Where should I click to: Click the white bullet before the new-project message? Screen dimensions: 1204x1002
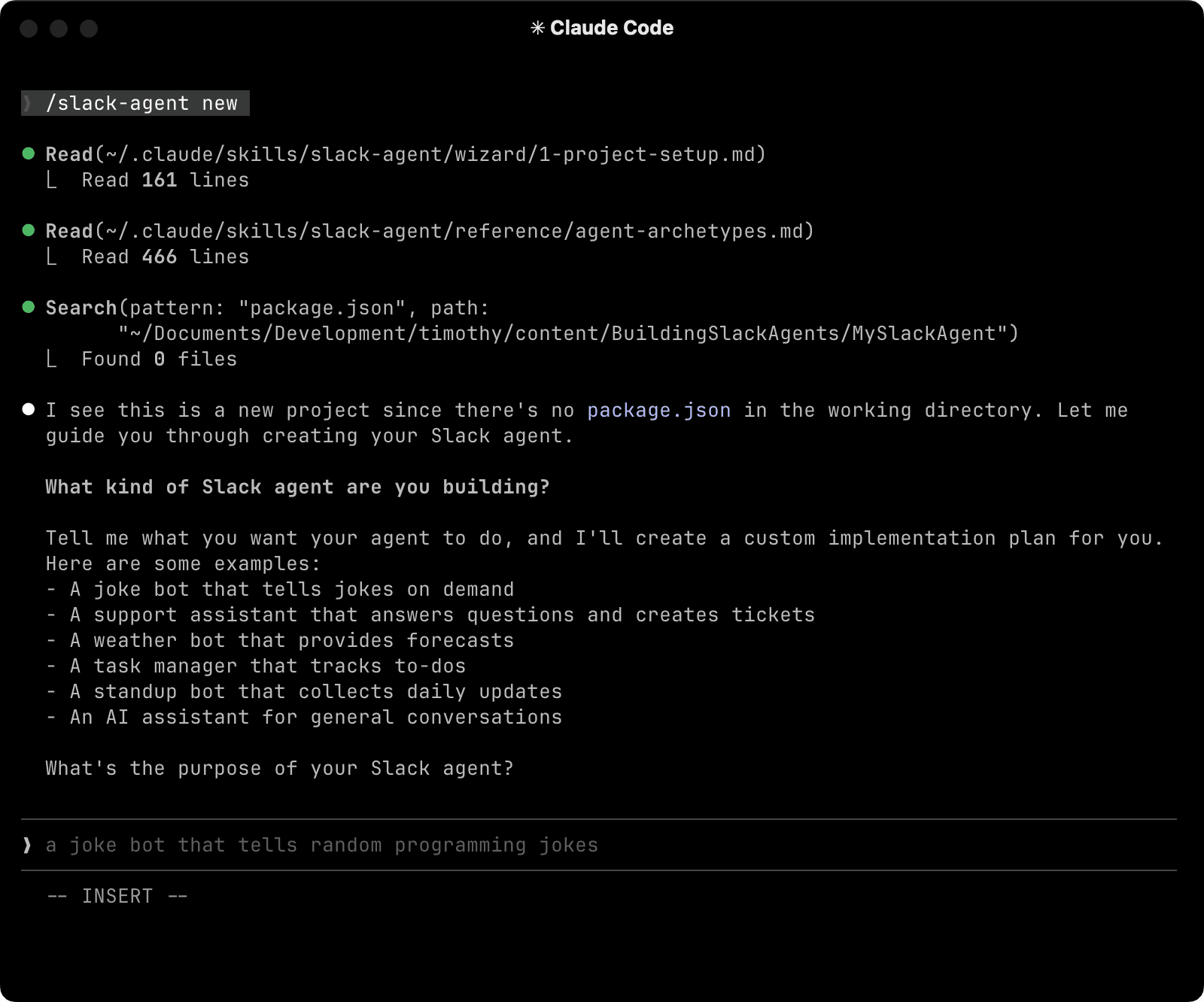coord(29,408)
